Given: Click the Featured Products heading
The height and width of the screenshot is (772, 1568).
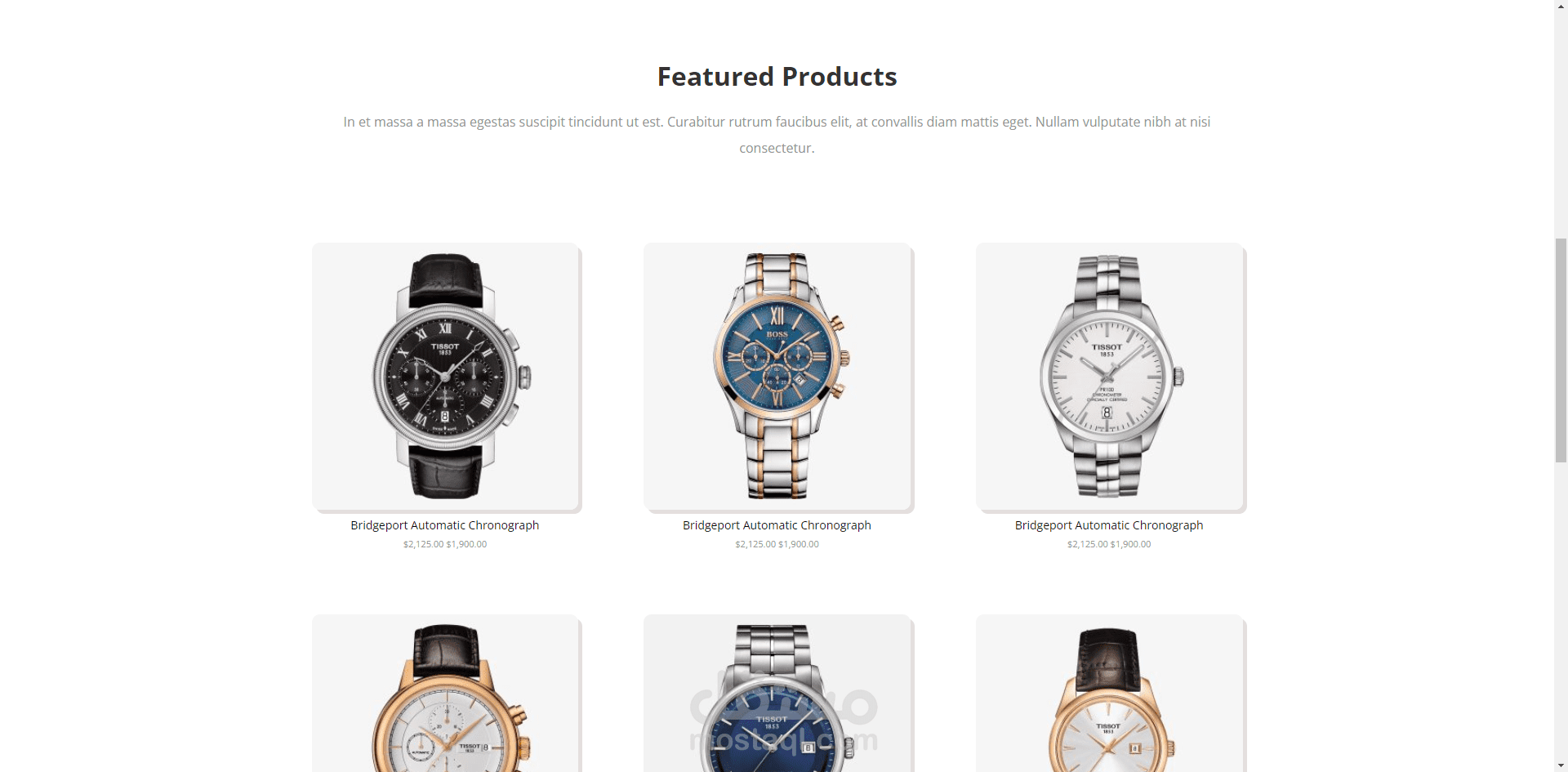Looking at the screenshot, I should (777, 77).
